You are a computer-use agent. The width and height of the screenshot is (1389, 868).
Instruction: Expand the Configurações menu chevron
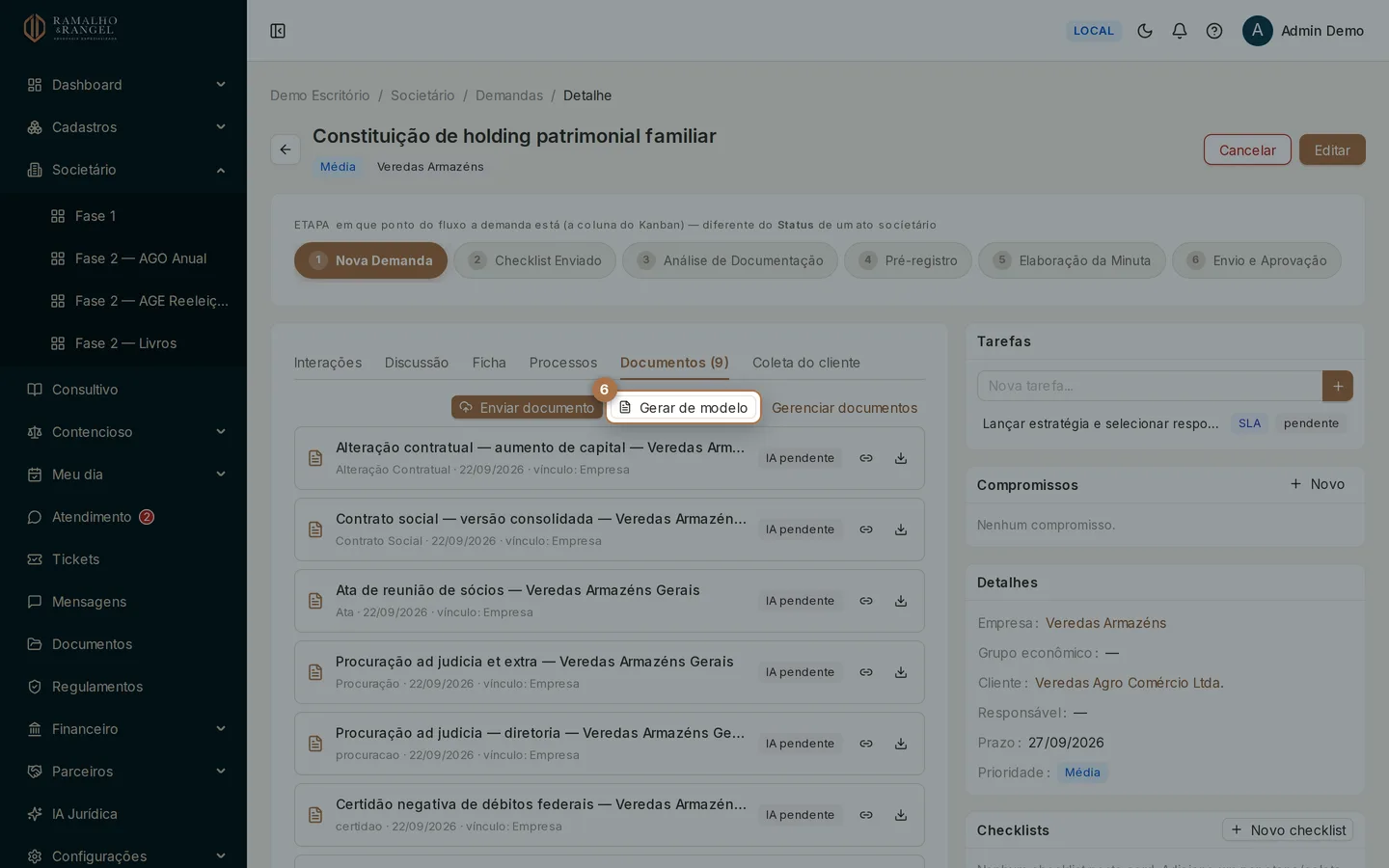(x=221, y=856)
